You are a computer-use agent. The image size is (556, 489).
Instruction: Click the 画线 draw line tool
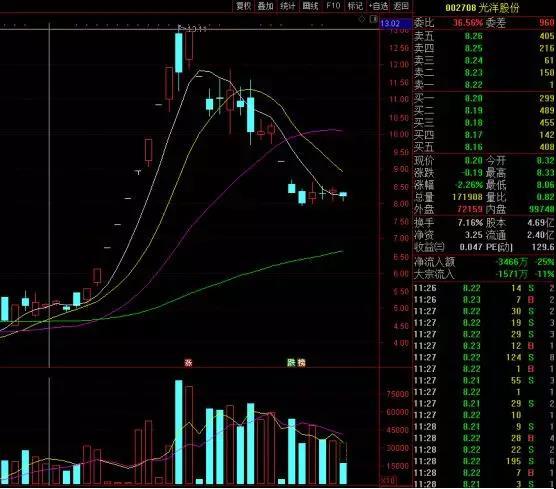(310, 6)
